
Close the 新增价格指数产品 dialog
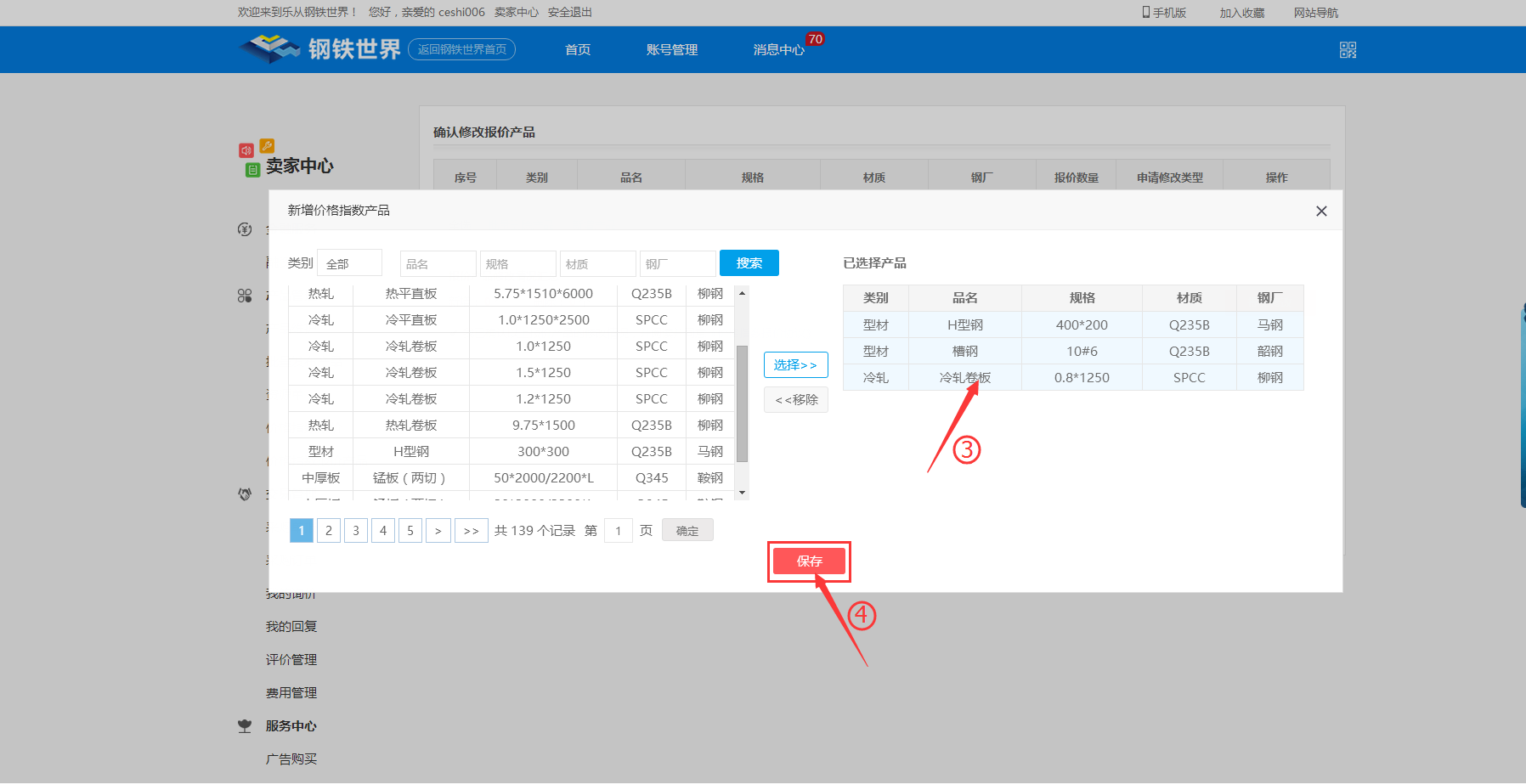[1321, 211]
